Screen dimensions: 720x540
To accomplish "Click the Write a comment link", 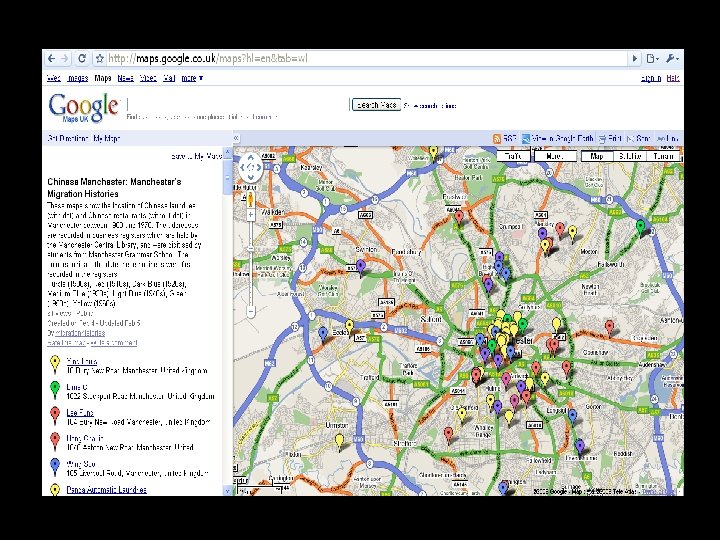I will (x=114, y=343).
